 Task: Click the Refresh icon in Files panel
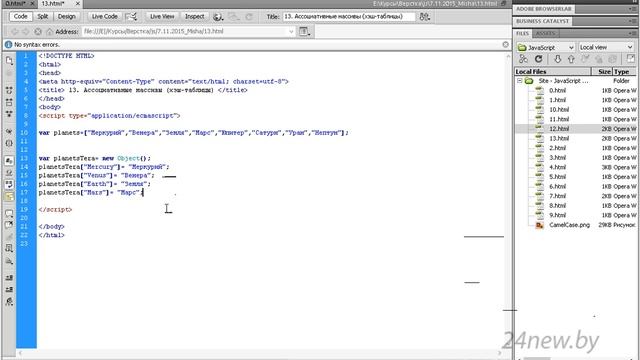point(538,59)
